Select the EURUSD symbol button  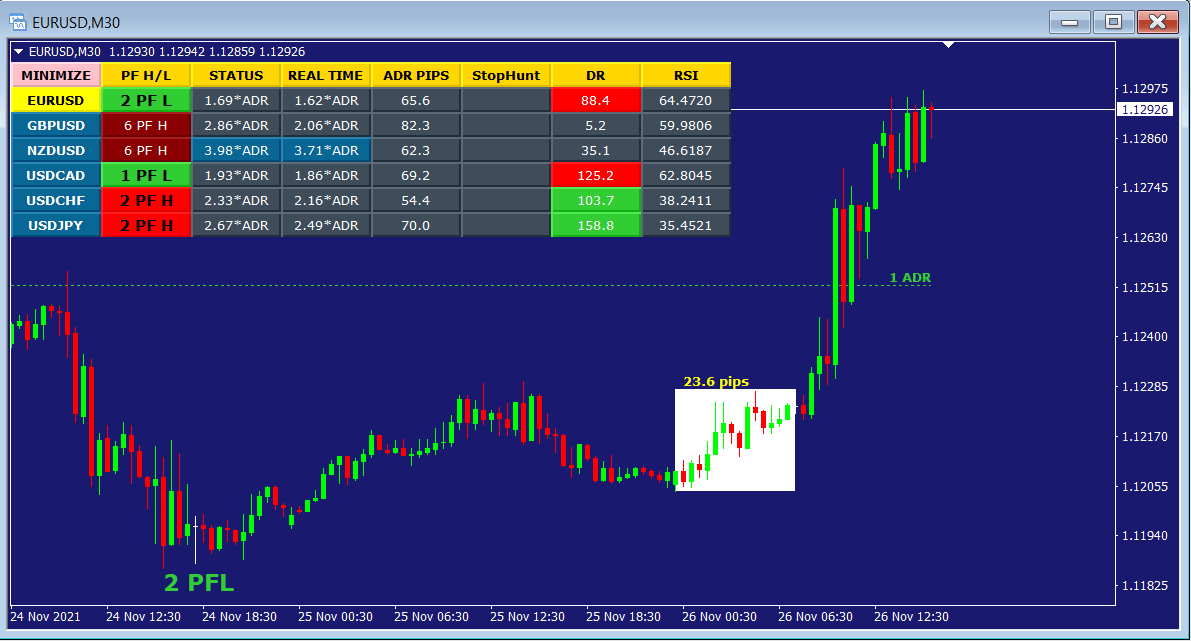coord(56,100)
